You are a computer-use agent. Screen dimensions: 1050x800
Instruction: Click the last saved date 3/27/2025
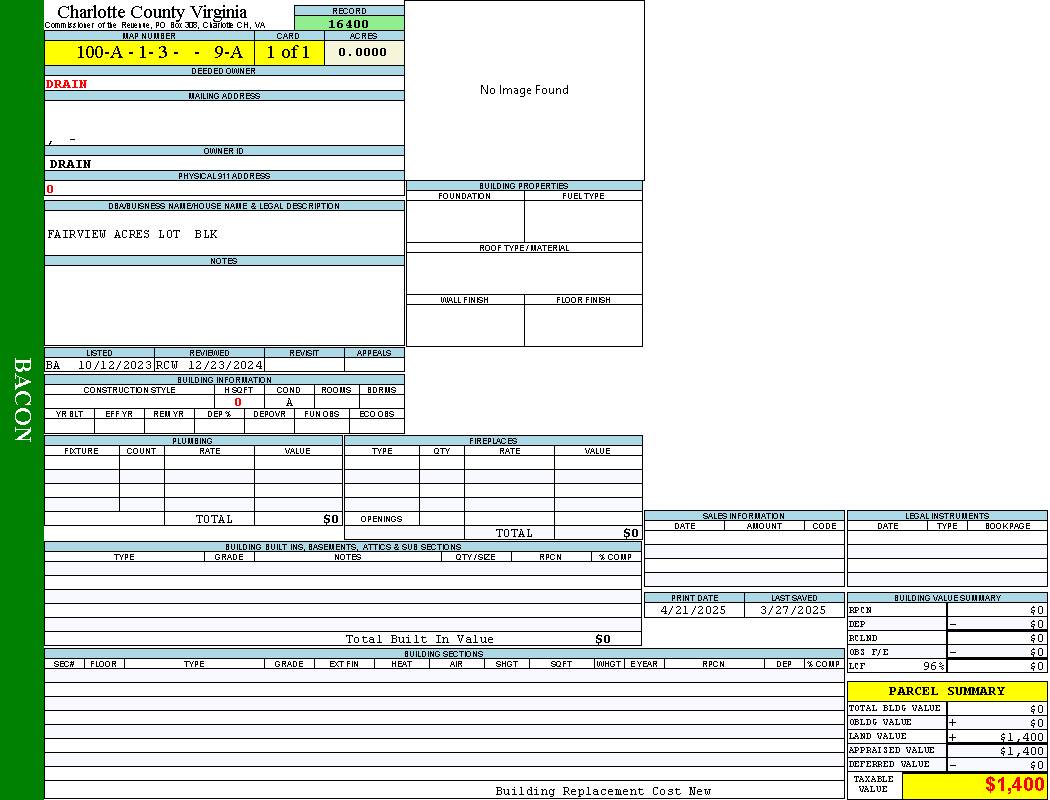(x=793, y=610)
